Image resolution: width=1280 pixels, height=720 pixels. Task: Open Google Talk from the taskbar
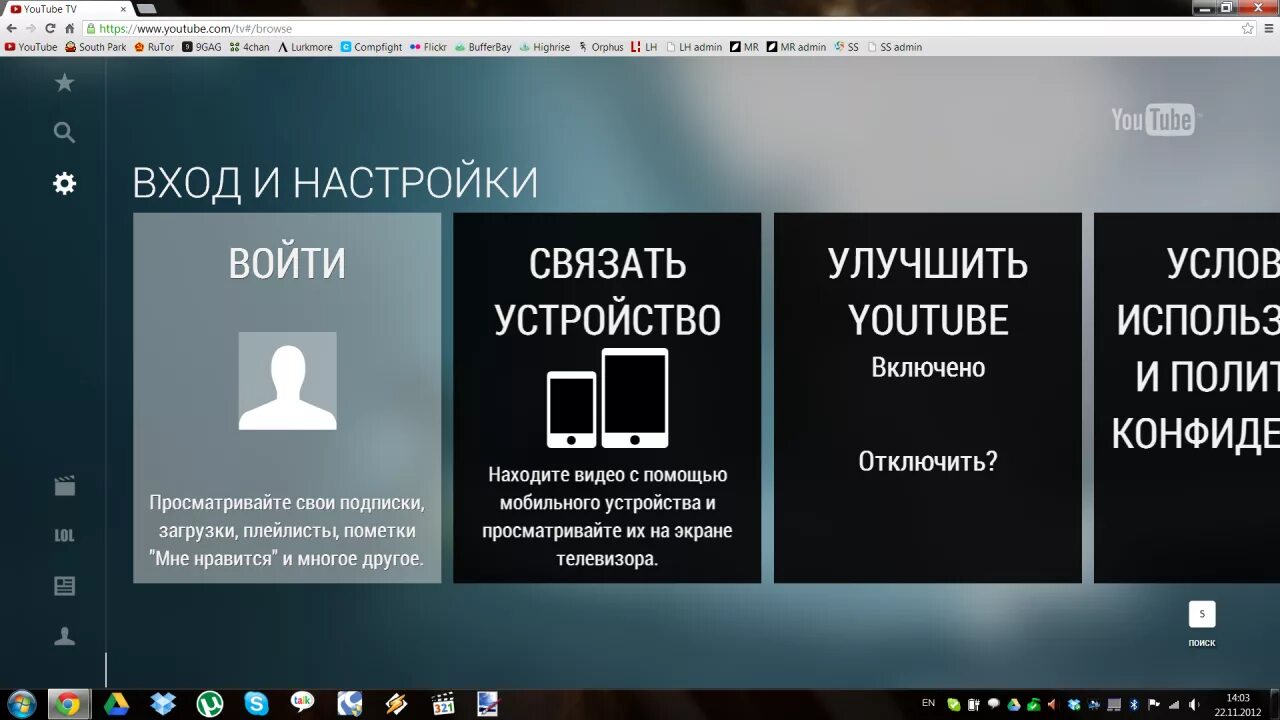point(303,704)
